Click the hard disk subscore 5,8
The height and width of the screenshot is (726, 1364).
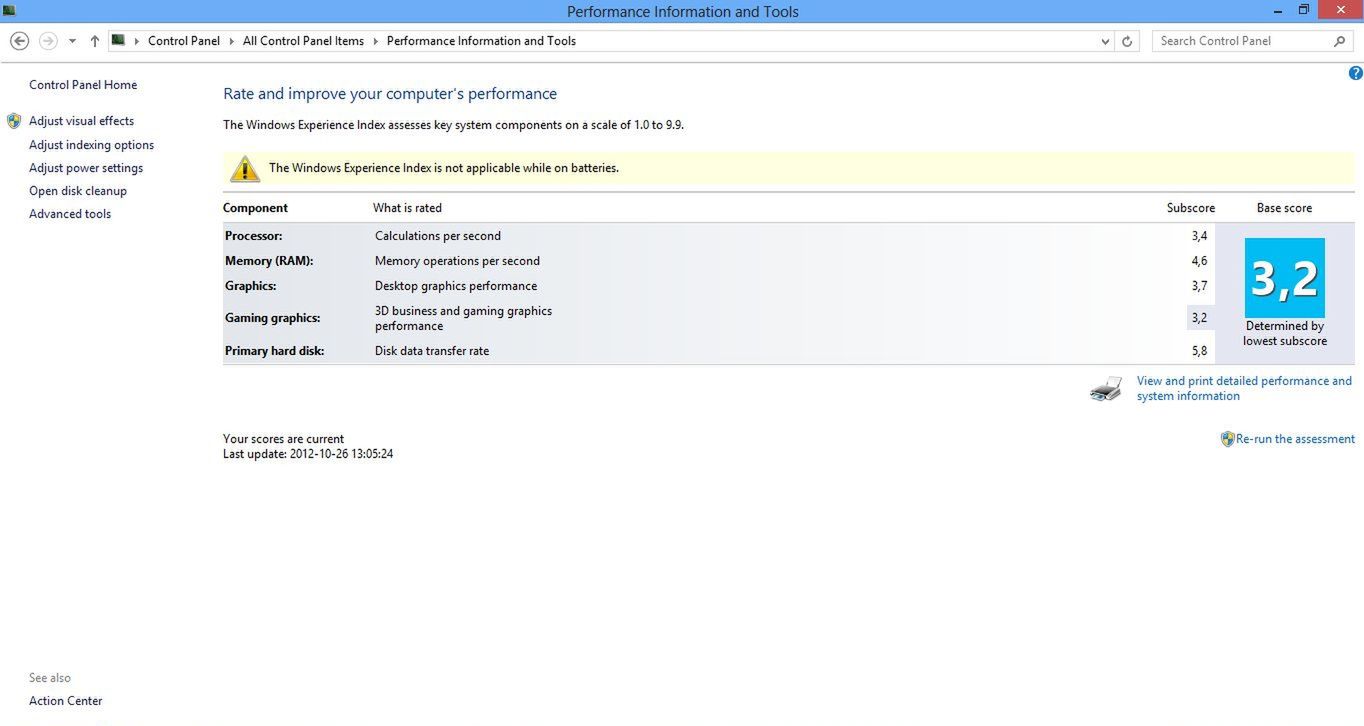coord(1199,351)
